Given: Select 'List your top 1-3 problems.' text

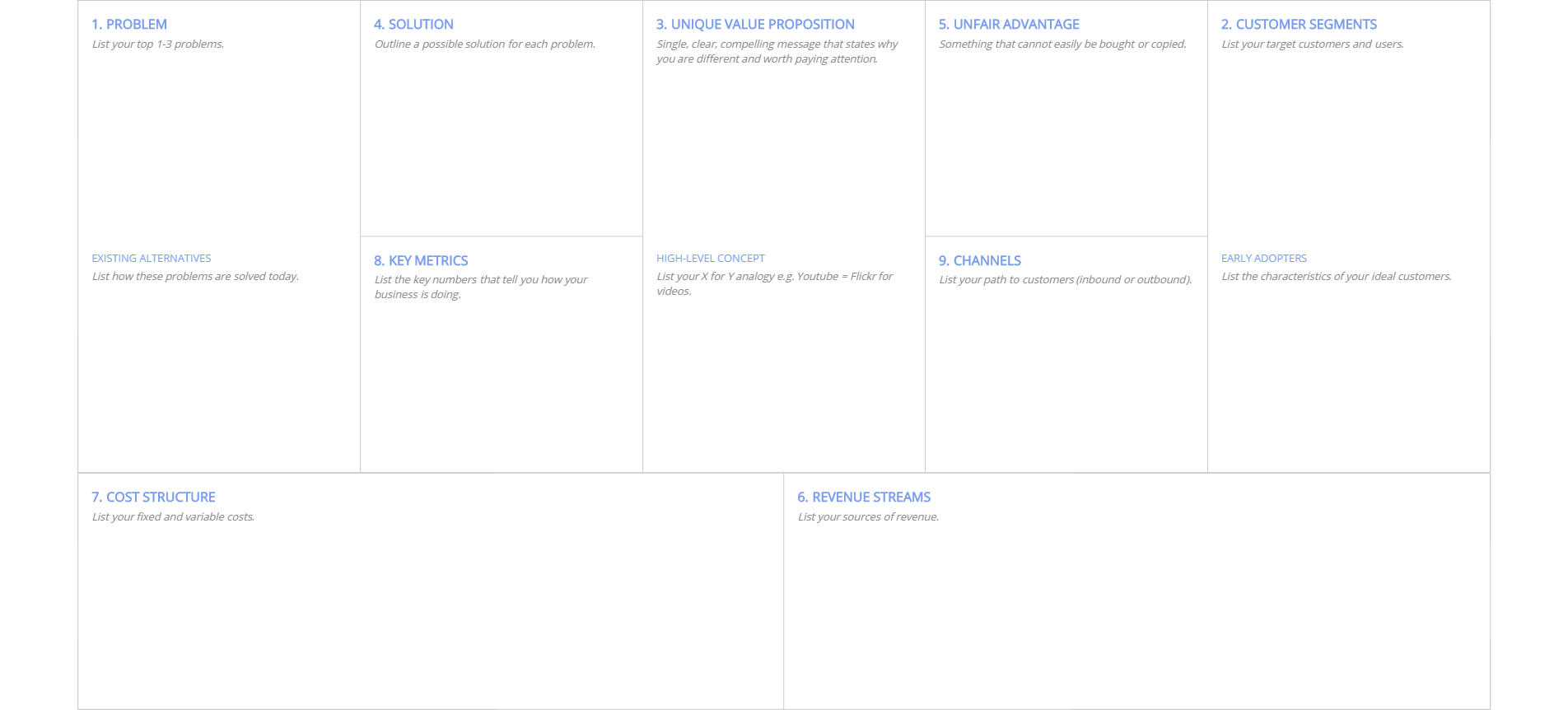Looking at the screenshot, I should point(158,44).
